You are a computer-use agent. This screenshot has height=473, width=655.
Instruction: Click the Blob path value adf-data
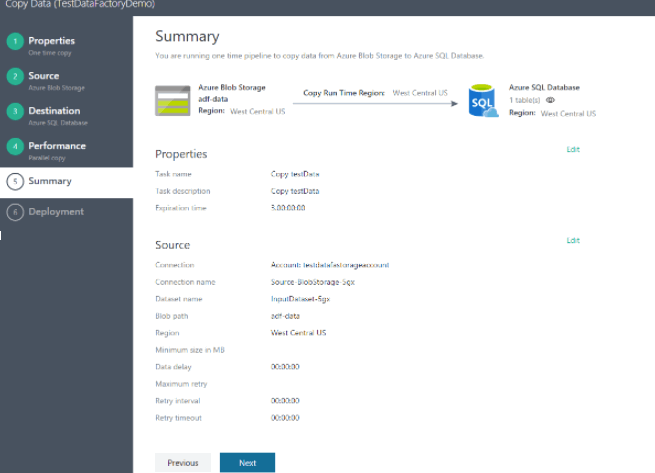point(285,316)
